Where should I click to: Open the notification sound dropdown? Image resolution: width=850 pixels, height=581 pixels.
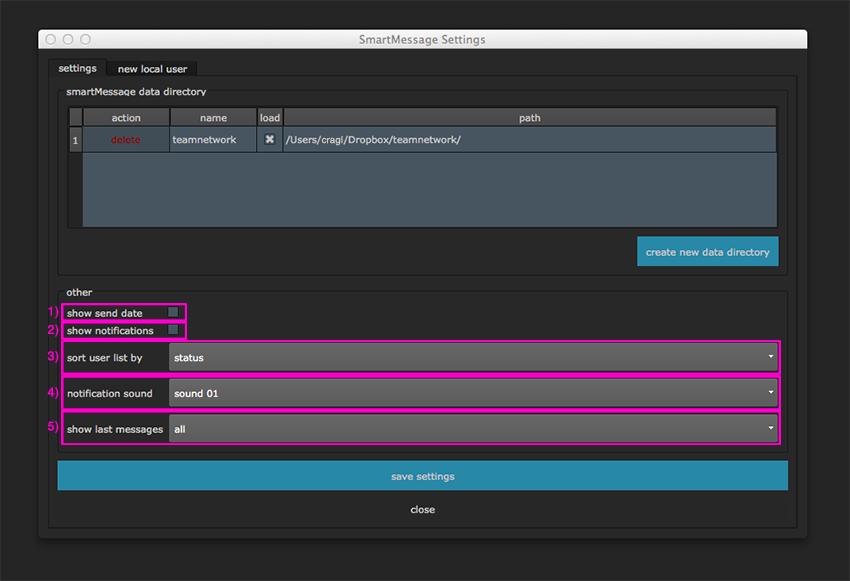click(472, 393)
